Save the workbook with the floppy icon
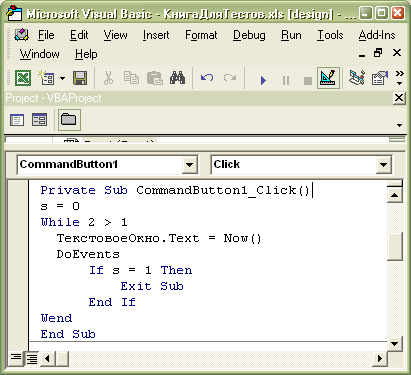Screen dimensions: 411x375 pyautogui.click(x=80, y=78)
